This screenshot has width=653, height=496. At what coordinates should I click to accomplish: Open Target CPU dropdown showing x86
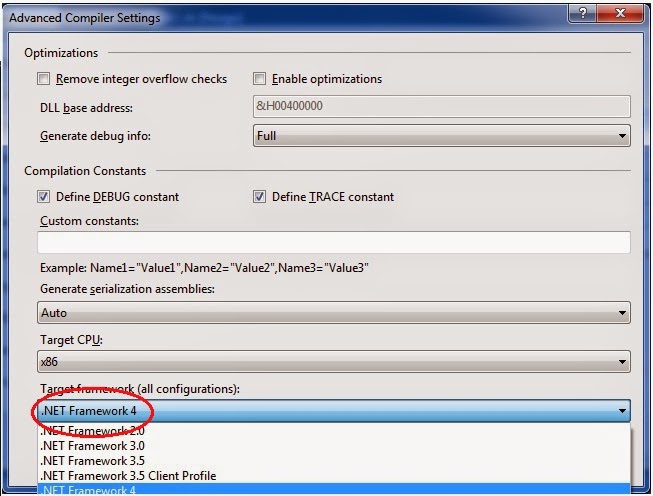[334, 361]
